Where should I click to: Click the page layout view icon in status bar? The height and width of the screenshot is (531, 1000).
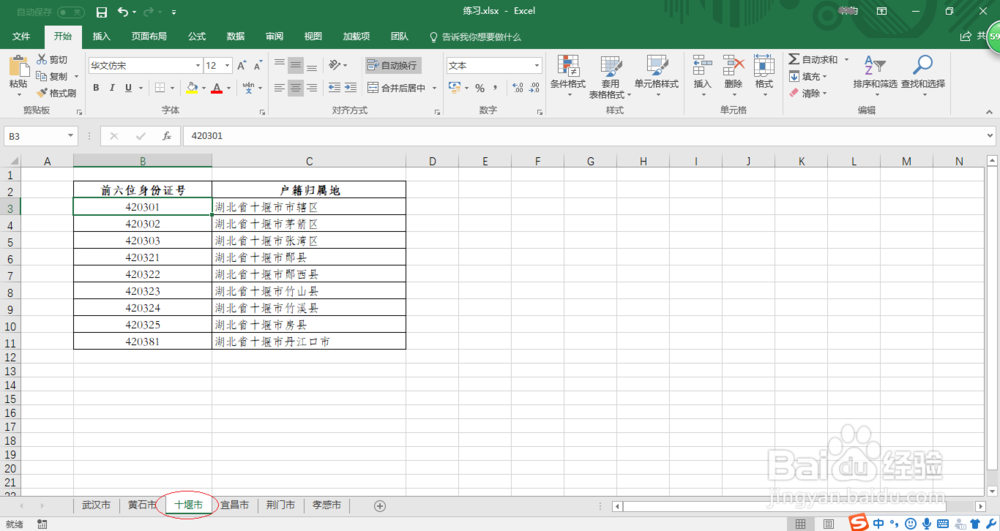828,524
